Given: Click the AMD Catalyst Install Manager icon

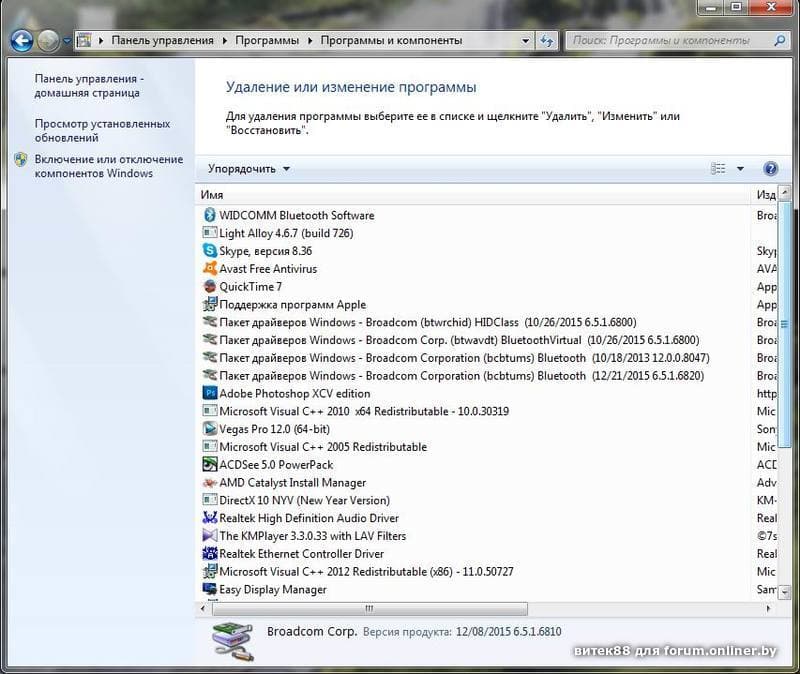Looking at the screenshot, I should (x=210, y=482).
